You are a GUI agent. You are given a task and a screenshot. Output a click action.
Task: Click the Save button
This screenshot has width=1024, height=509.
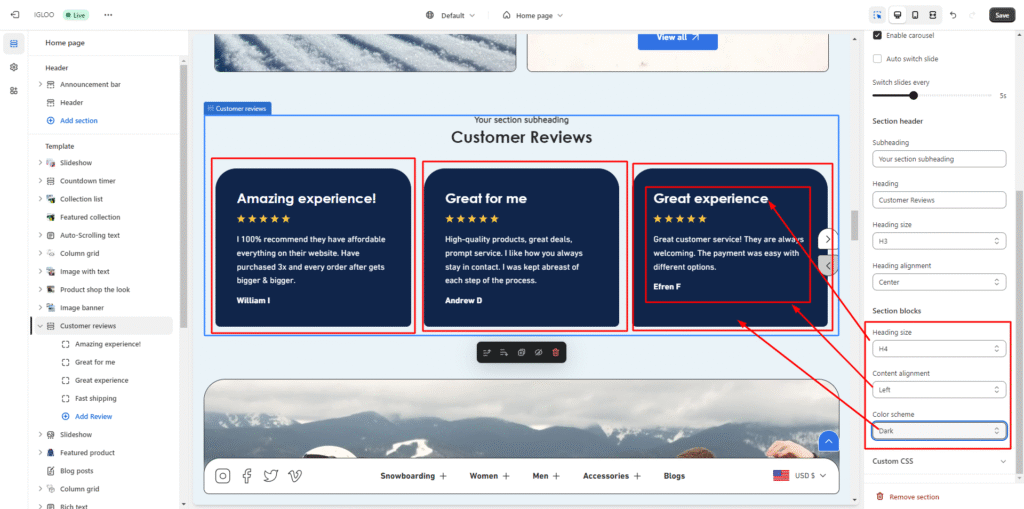(1001, 15)
